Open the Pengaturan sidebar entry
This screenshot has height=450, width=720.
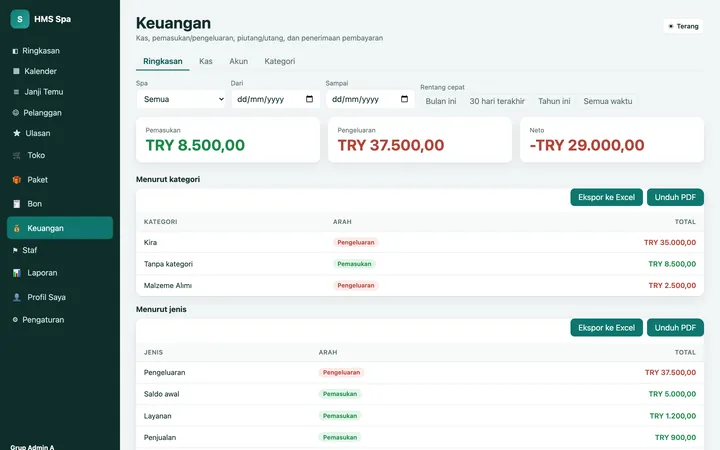click(60, 320)
